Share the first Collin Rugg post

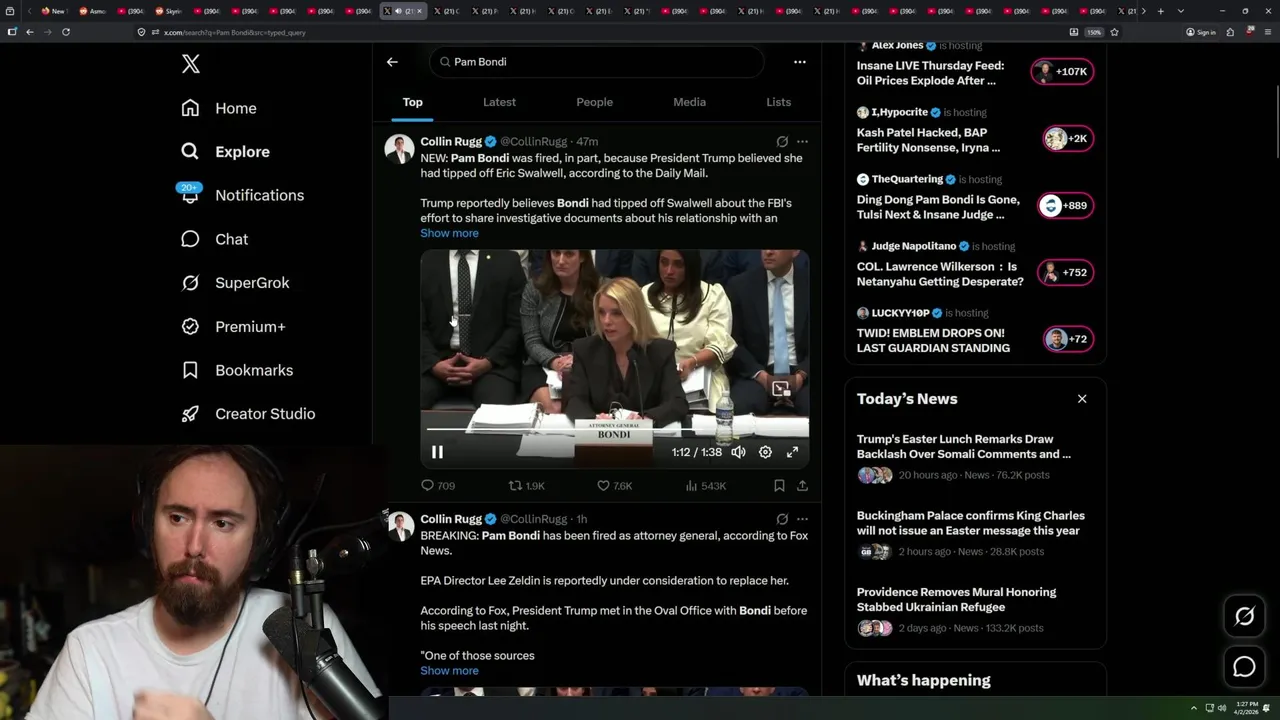pos(802,486)
